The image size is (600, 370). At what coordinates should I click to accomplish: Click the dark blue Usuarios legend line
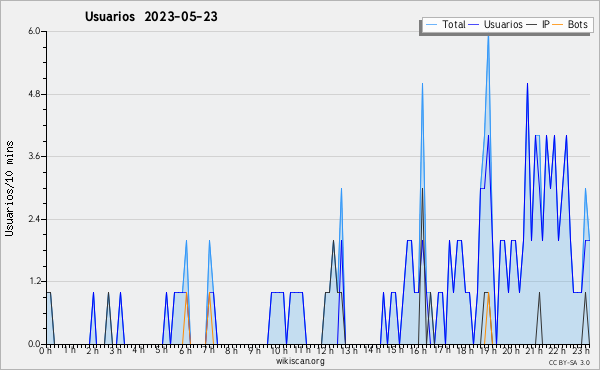[474, 25]
